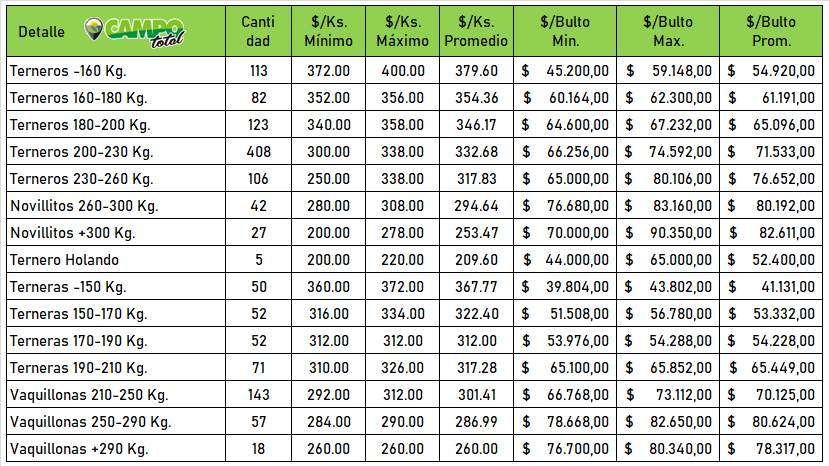
Task: Click the Detalle column header
Action: pyautogui.click(x=41, y=32)
